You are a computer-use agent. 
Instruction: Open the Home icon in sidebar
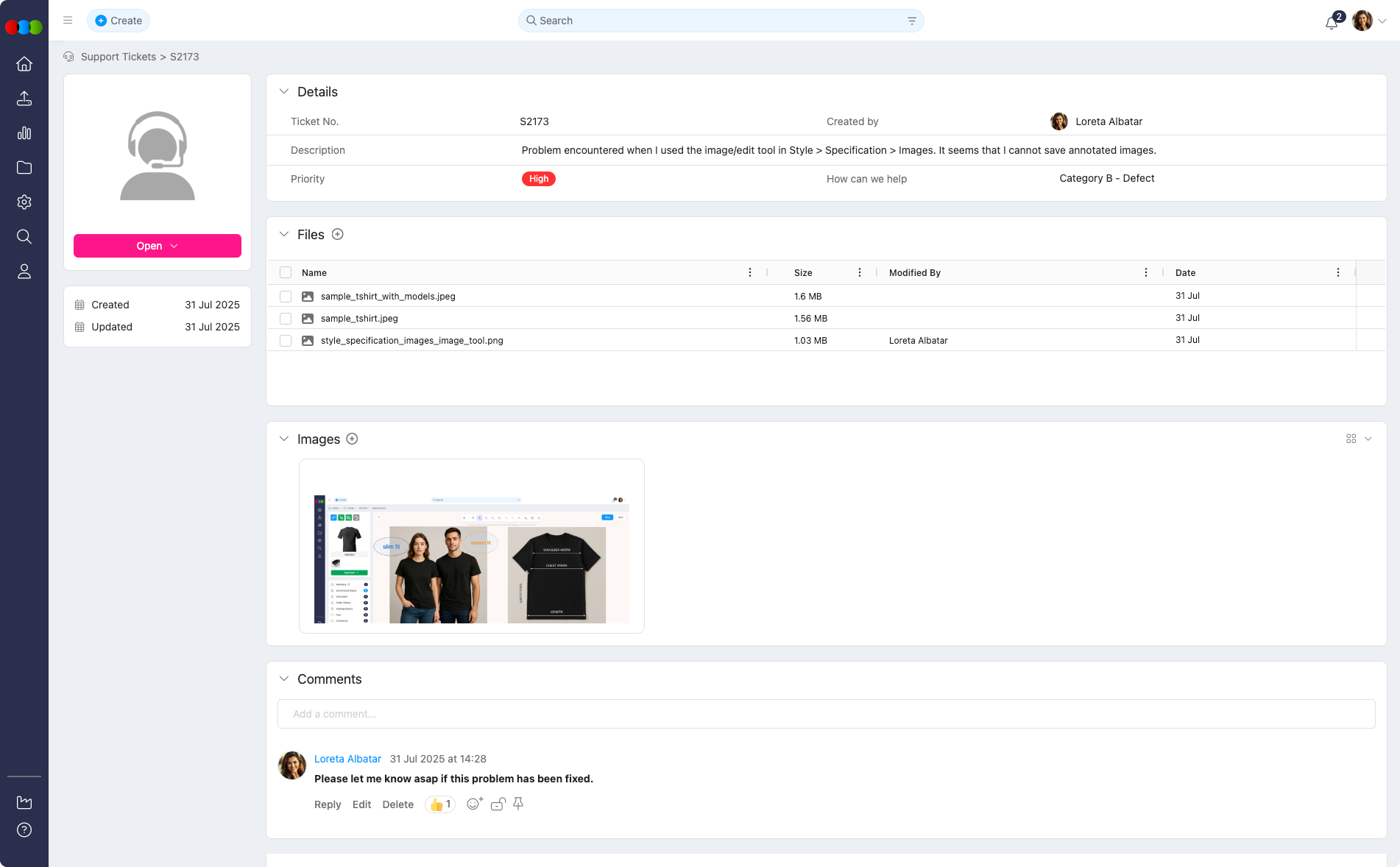24,64
